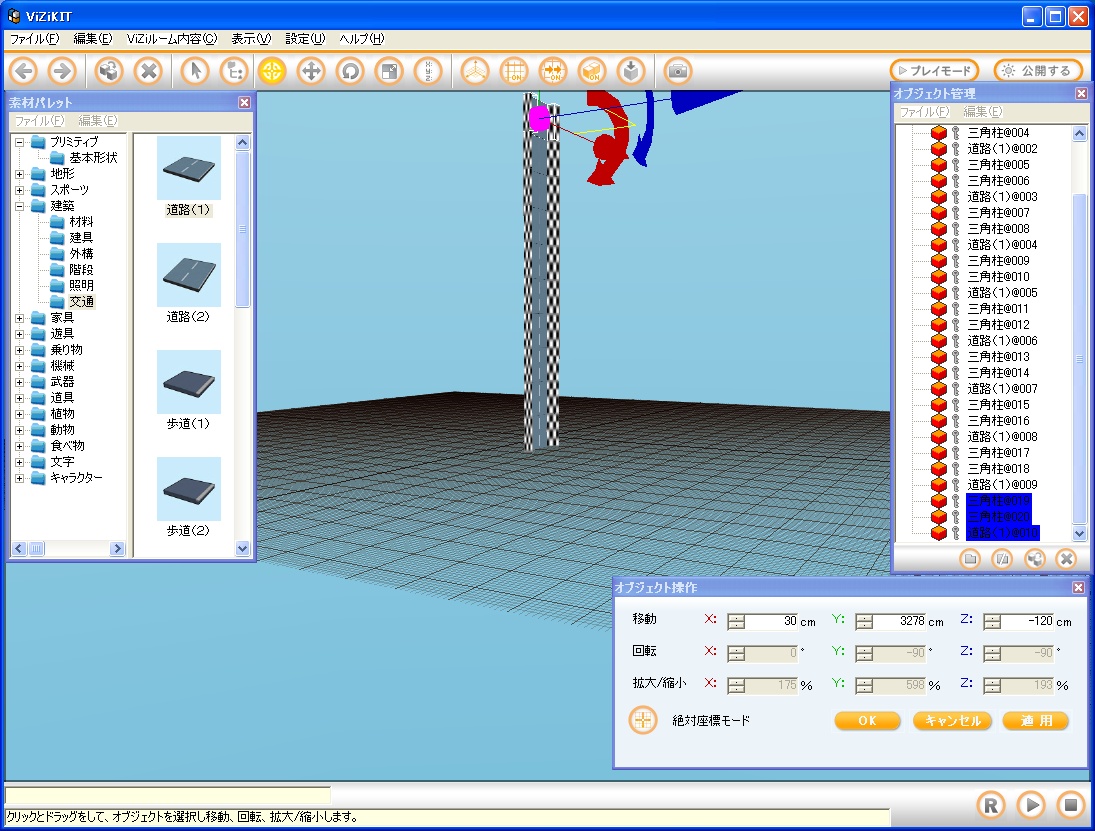Collapse the 建築 folder in the material tree
Image resolution: width=1095 pixels, height=831 pixels.
click(20, 206)
